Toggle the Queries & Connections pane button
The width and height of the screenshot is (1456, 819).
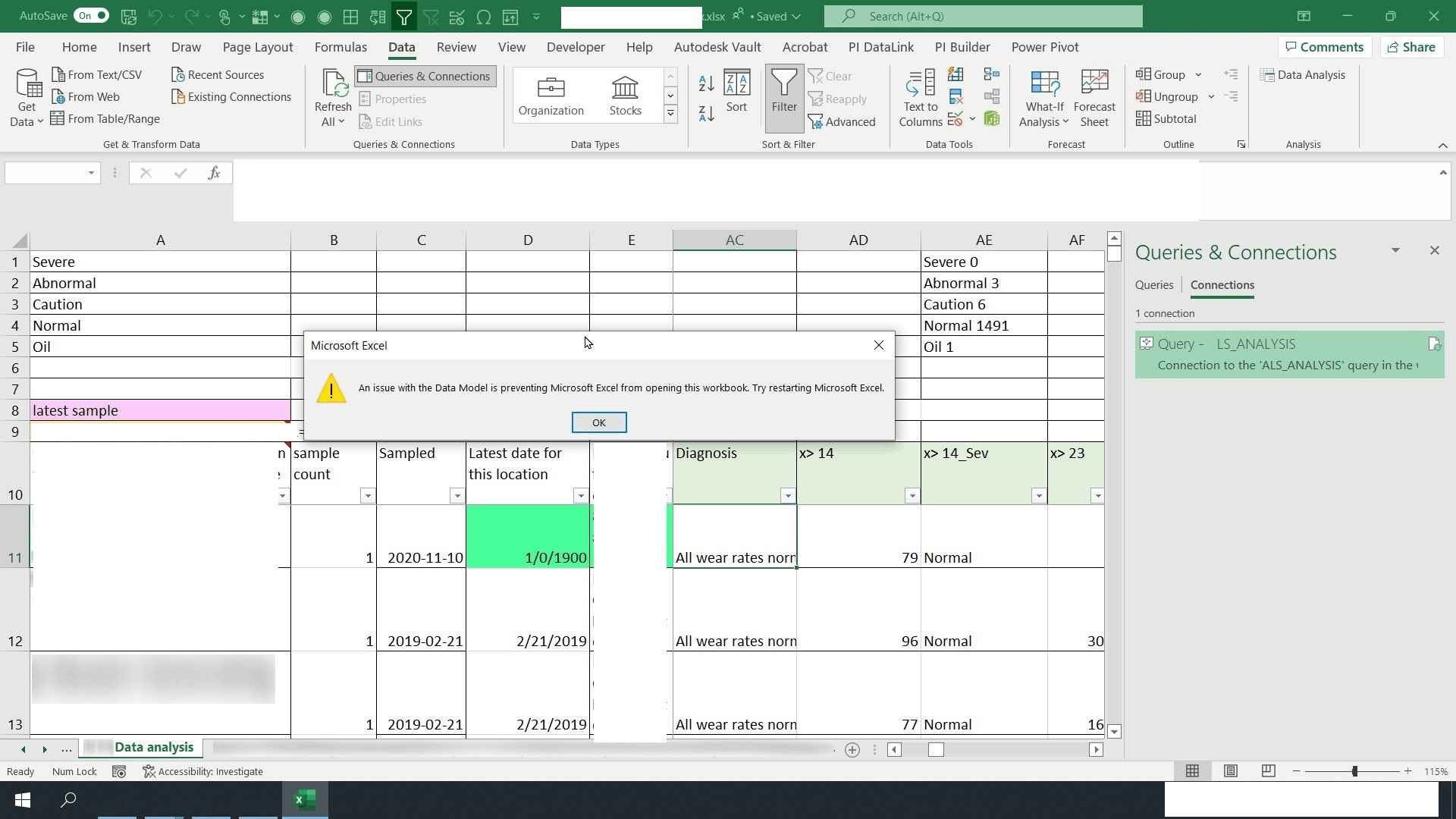click(x=425, y=76)
